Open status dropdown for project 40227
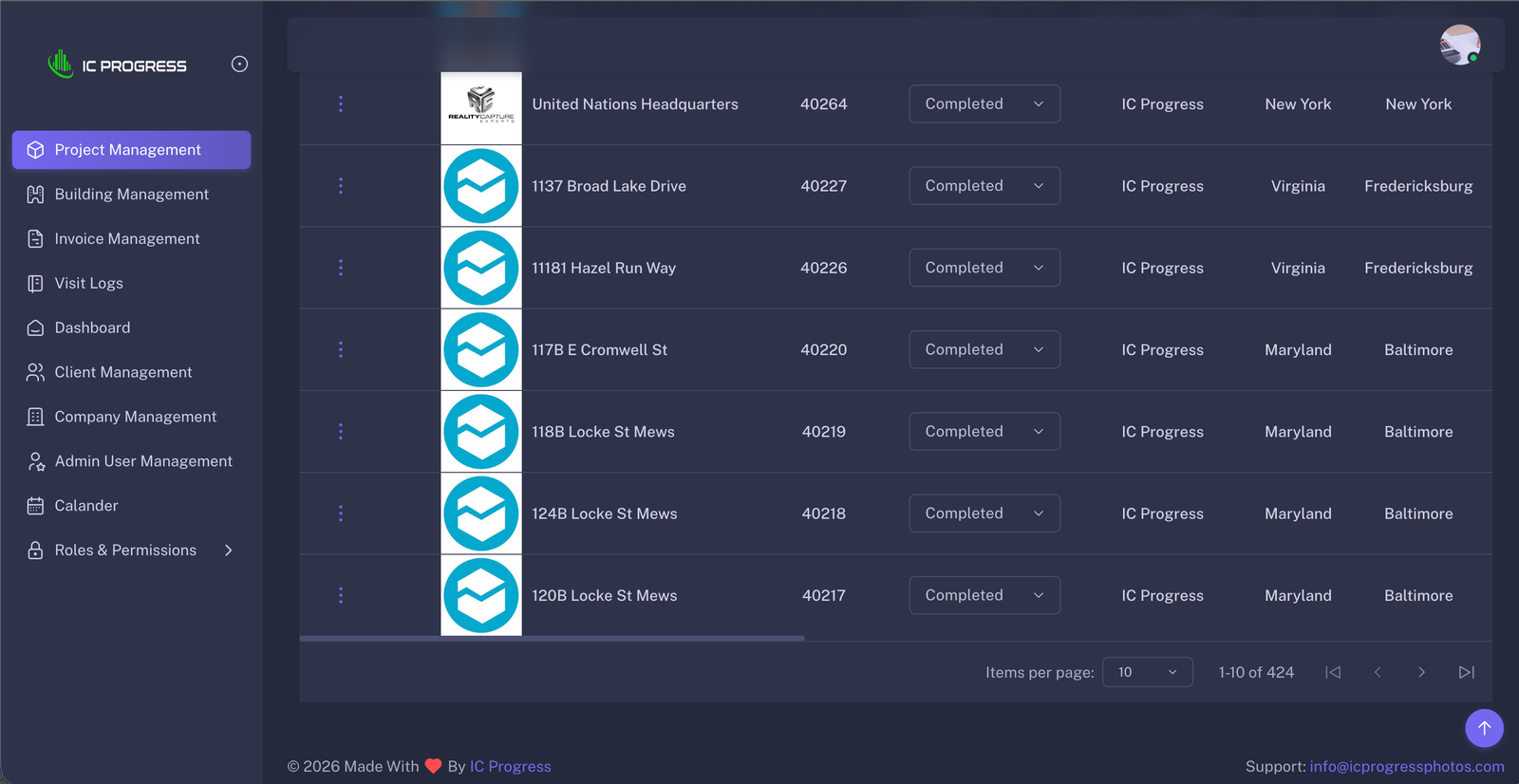The image size is (1519, 784). tap(985, 186)
